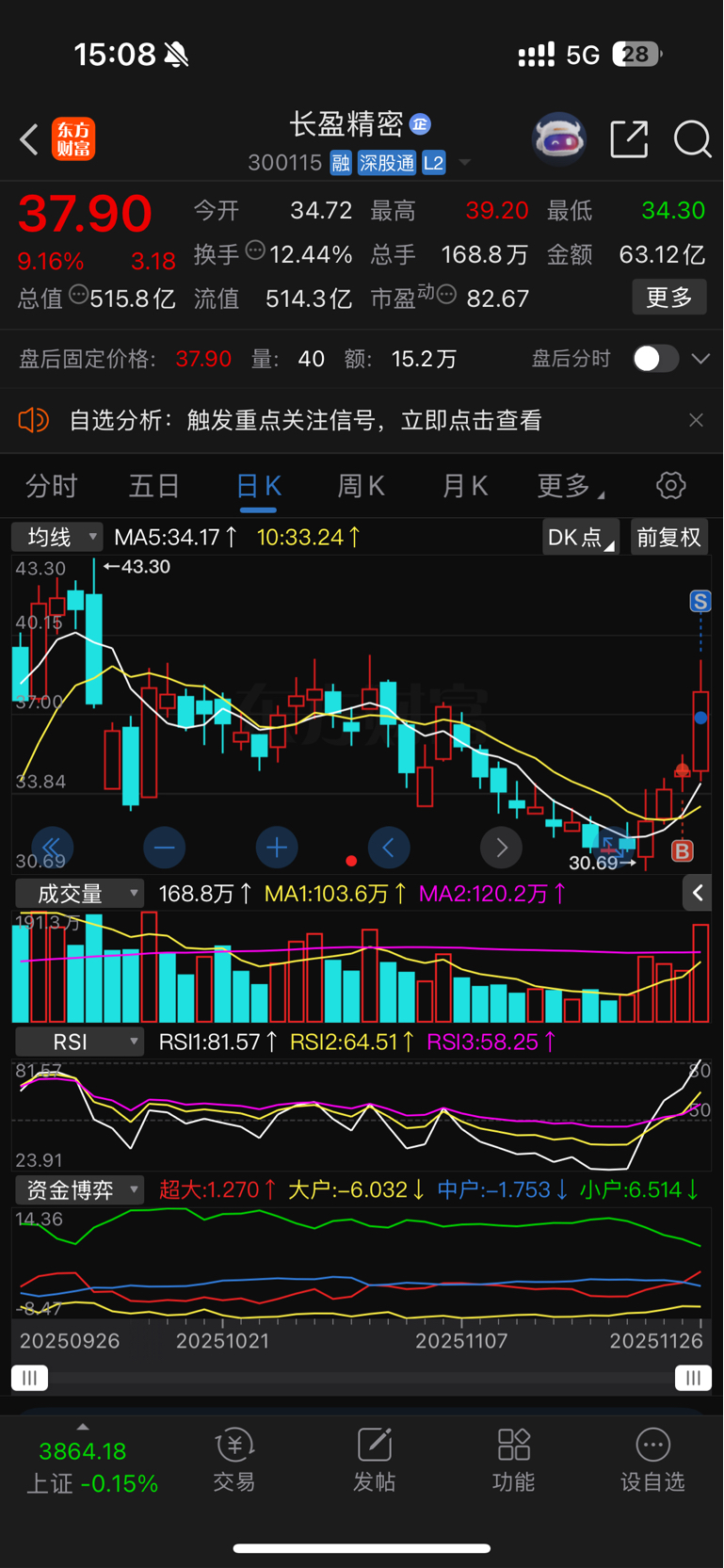Tap 设自选 add to watchlist
This screenshot has height=1568, width=724.
pos(652,1460)
